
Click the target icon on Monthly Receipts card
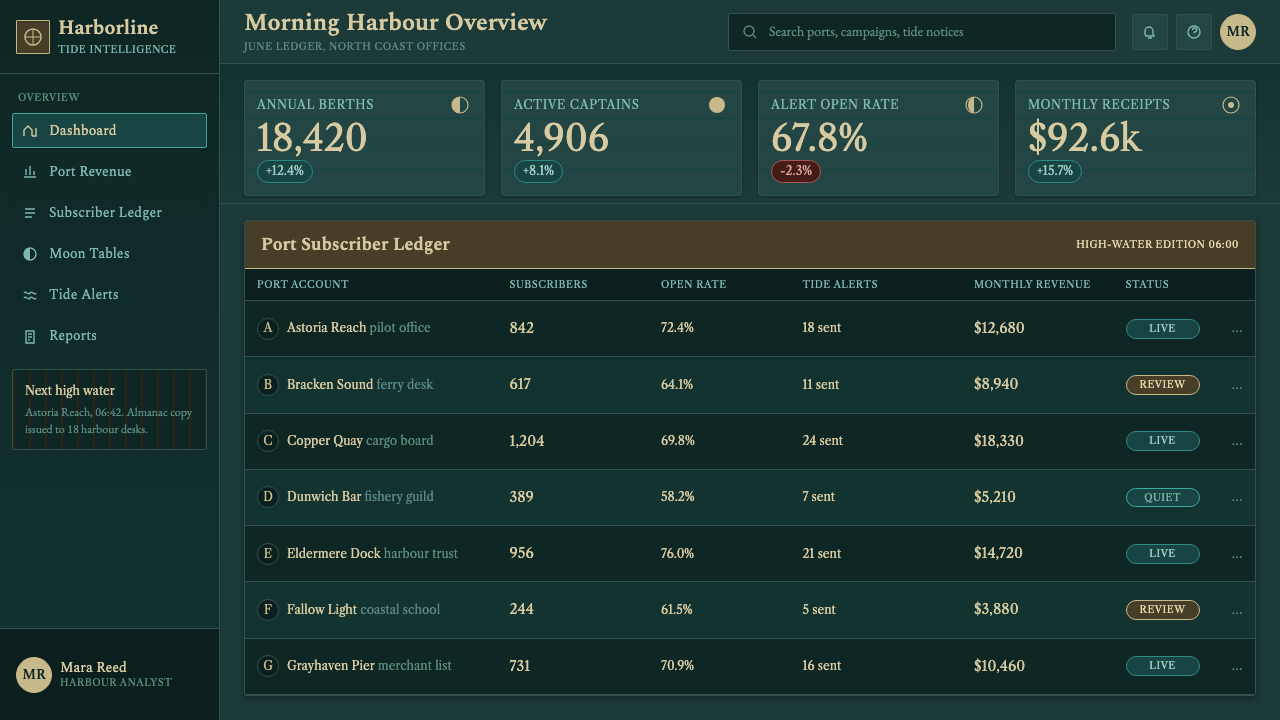1231,105
